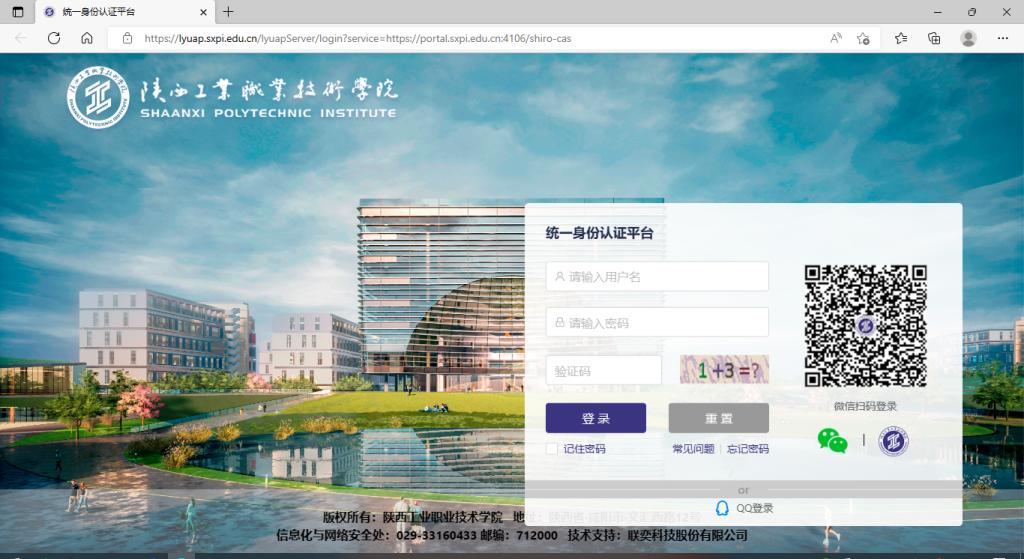The image size is (1024, 559).
Task: Open the Read Aloud icon in the address bar
Action: point(835,38)
